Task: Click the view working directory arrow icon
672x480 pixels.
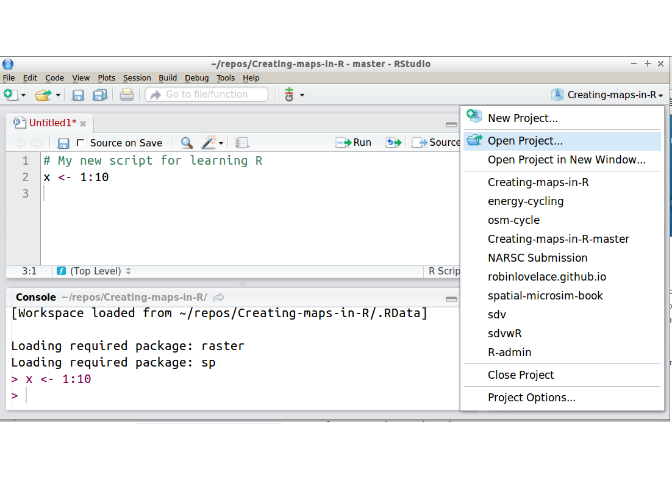Action: pyautogui.click(x=219, y=297)
